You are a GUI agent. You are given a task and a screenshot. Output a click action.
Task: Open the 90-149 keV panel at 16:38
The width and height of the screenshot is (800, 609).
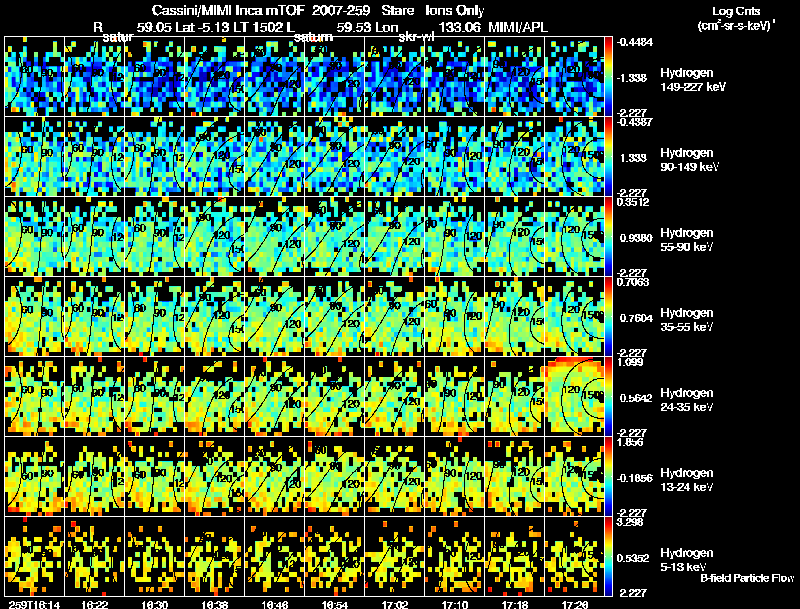click(x=214, y=157)
